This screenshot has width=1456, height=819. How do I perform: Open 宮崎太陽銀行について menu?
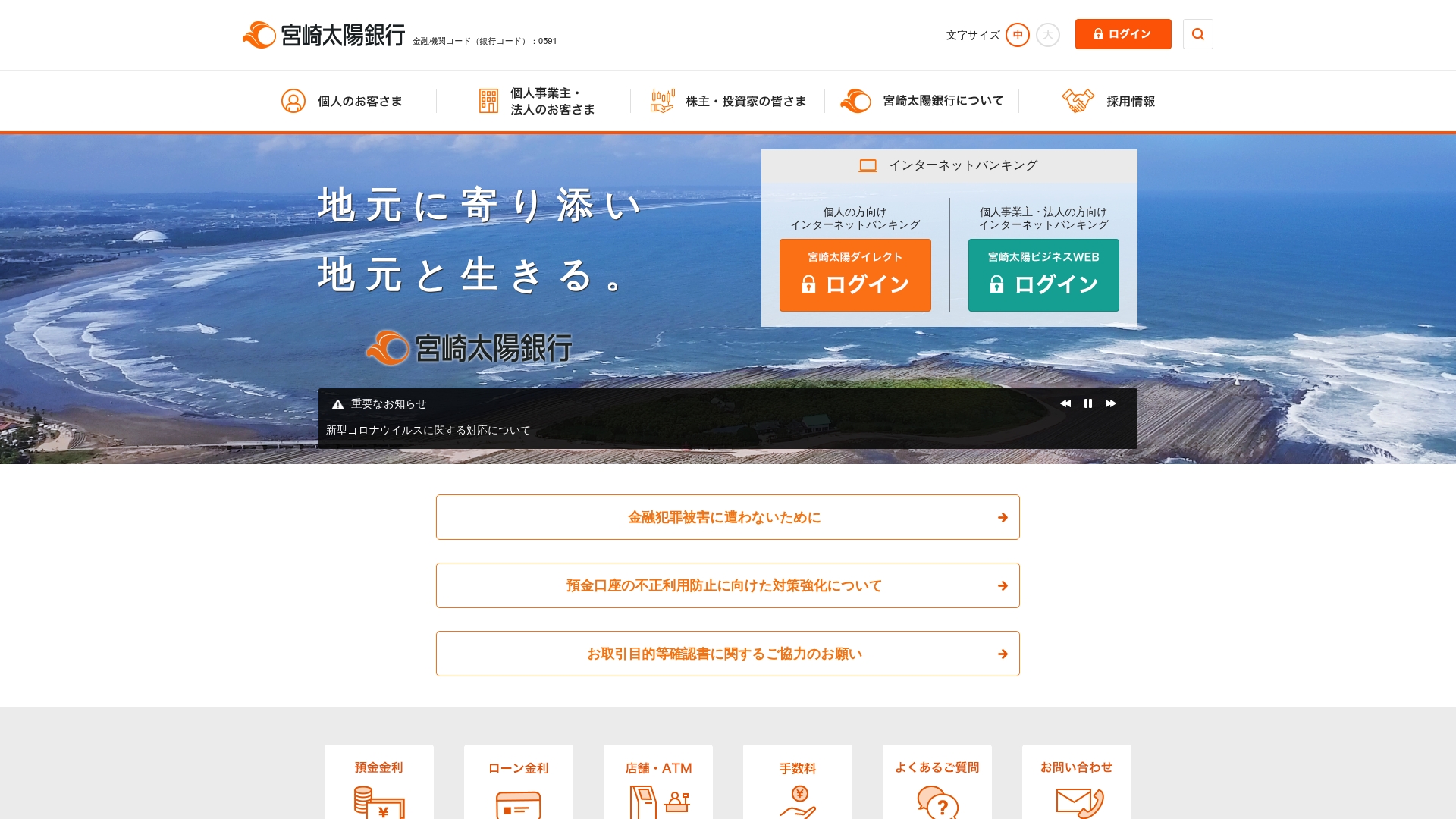pos(922,101)
